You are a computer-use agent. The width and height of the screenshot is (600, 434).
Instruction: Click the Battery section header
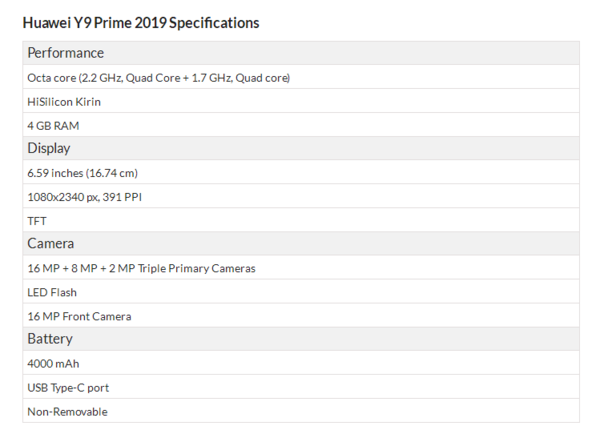(50, 339)
